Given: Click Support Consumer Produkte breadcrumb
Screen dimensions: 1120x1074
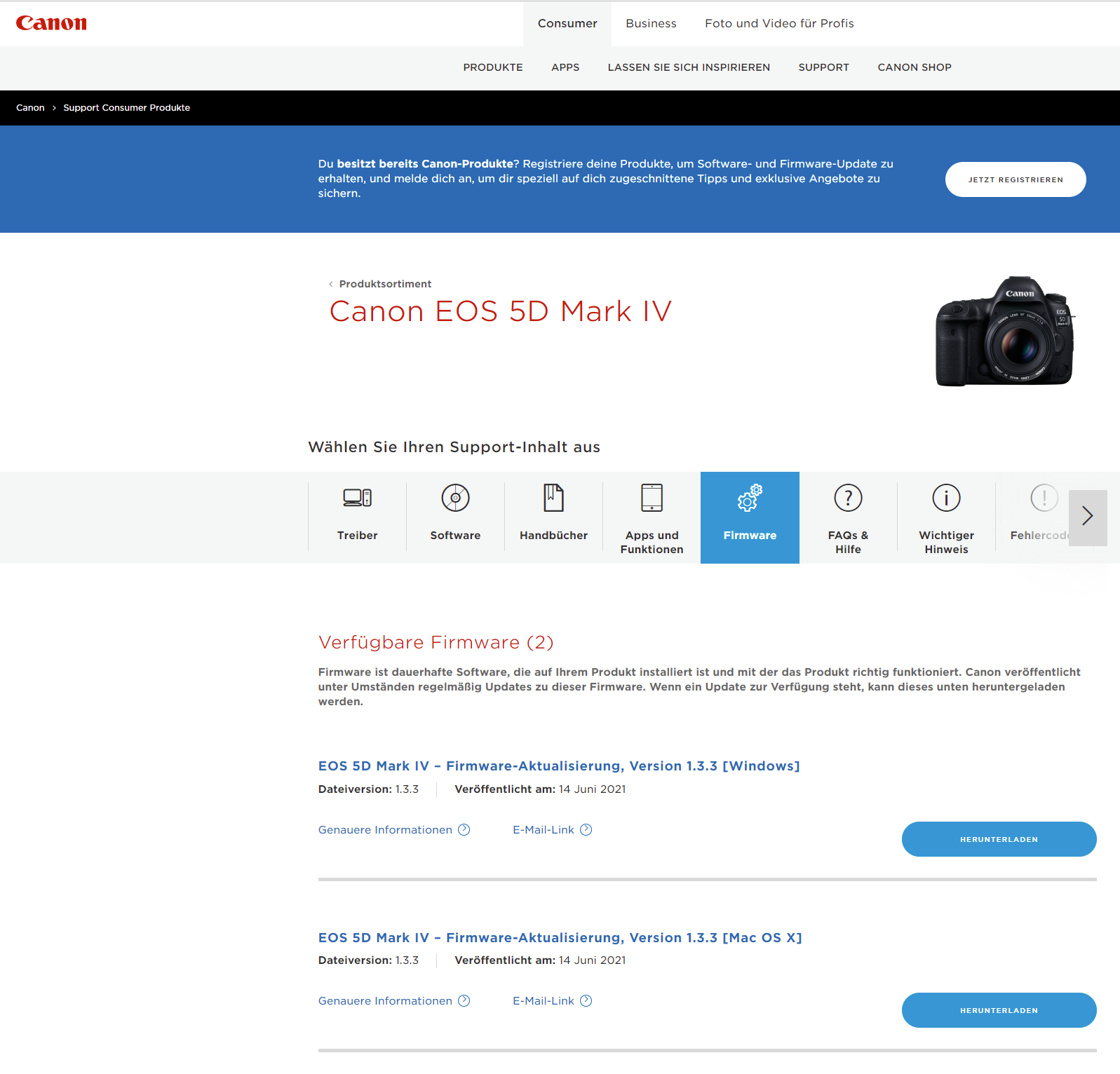Looking at the screenshot, I should tap(127, 107).
